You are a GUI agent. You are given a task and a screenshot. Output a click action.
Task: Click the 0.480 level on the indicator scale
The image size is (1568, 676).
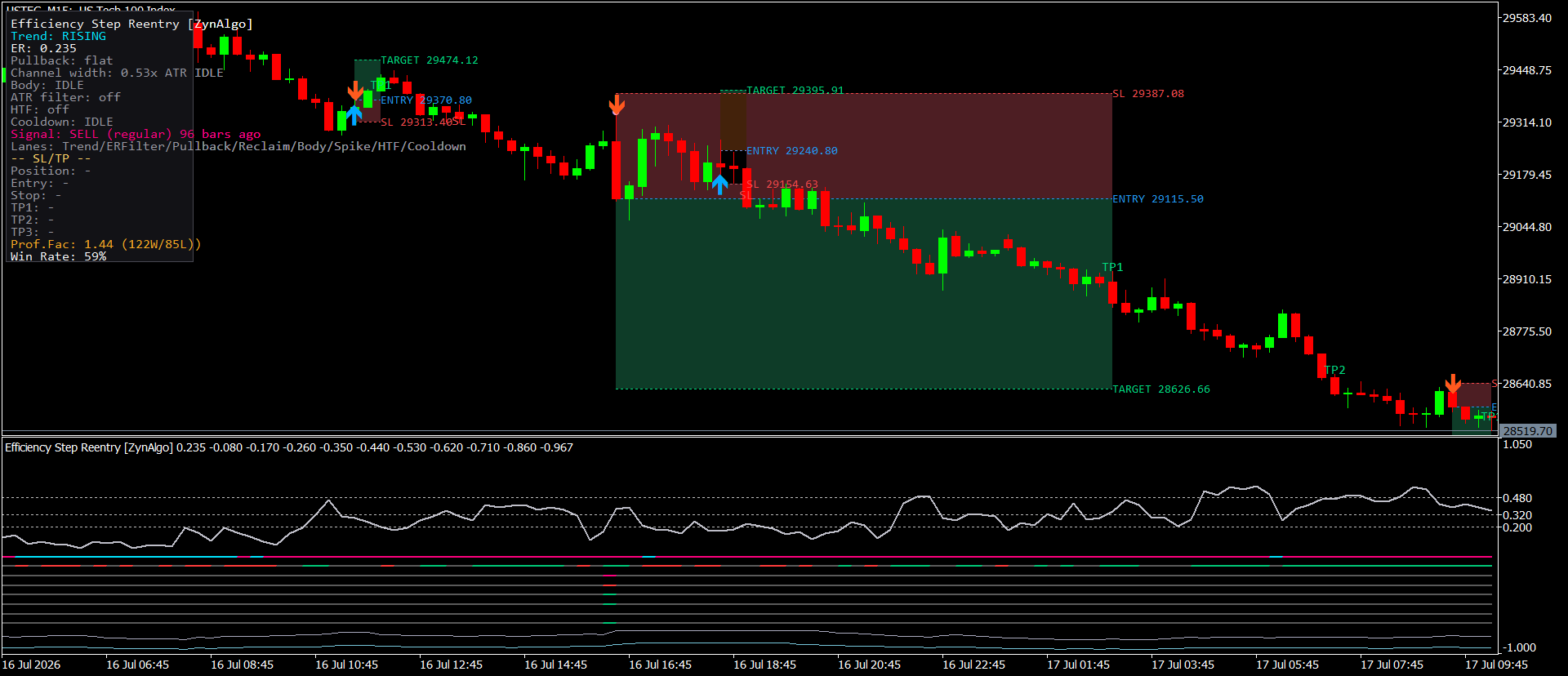coord(1517,498)
